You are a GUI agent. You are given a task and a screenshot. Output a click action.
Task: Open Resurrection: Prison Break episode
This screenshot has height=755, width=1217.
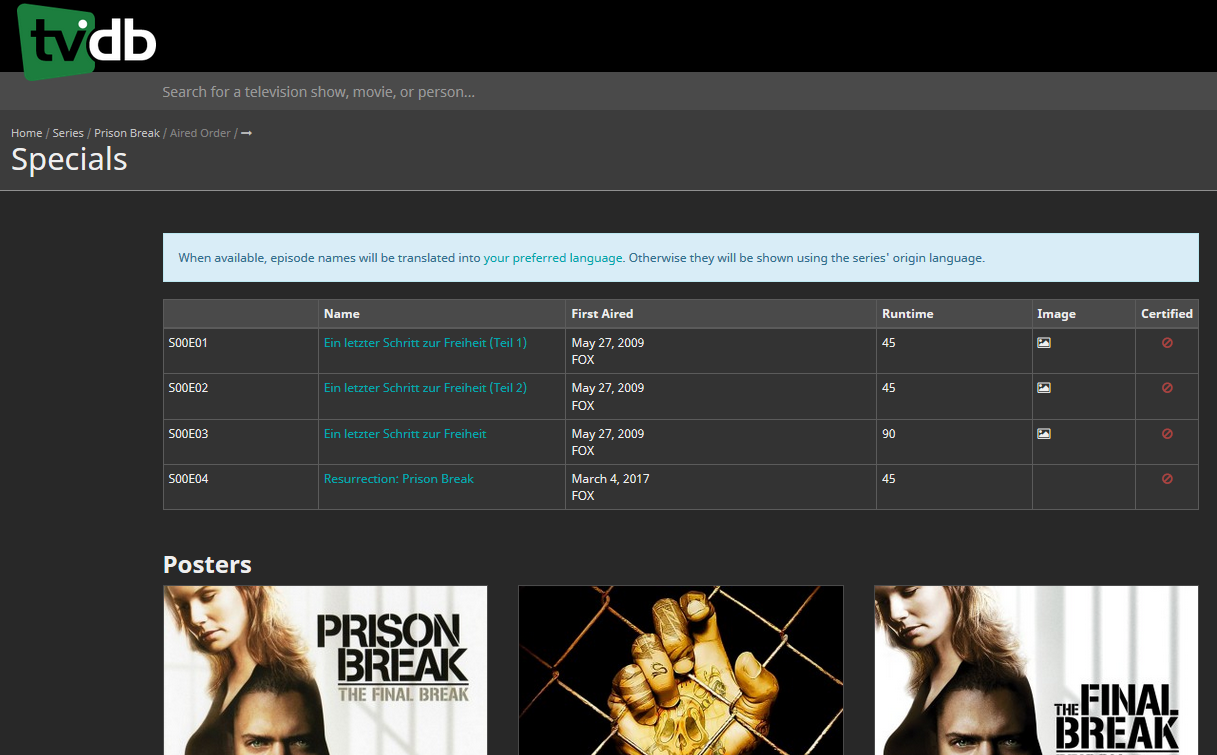click(399, 479)
